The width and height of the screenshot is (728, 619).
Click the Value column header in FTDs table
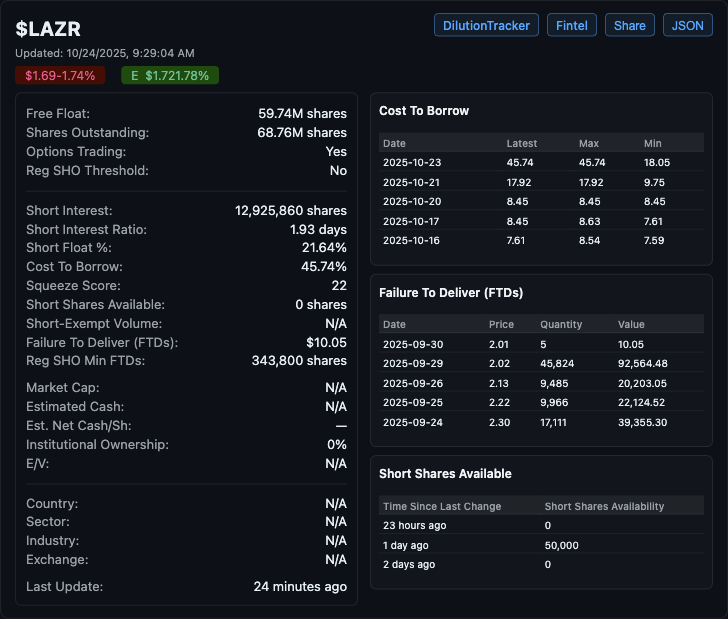click(631, 324)
